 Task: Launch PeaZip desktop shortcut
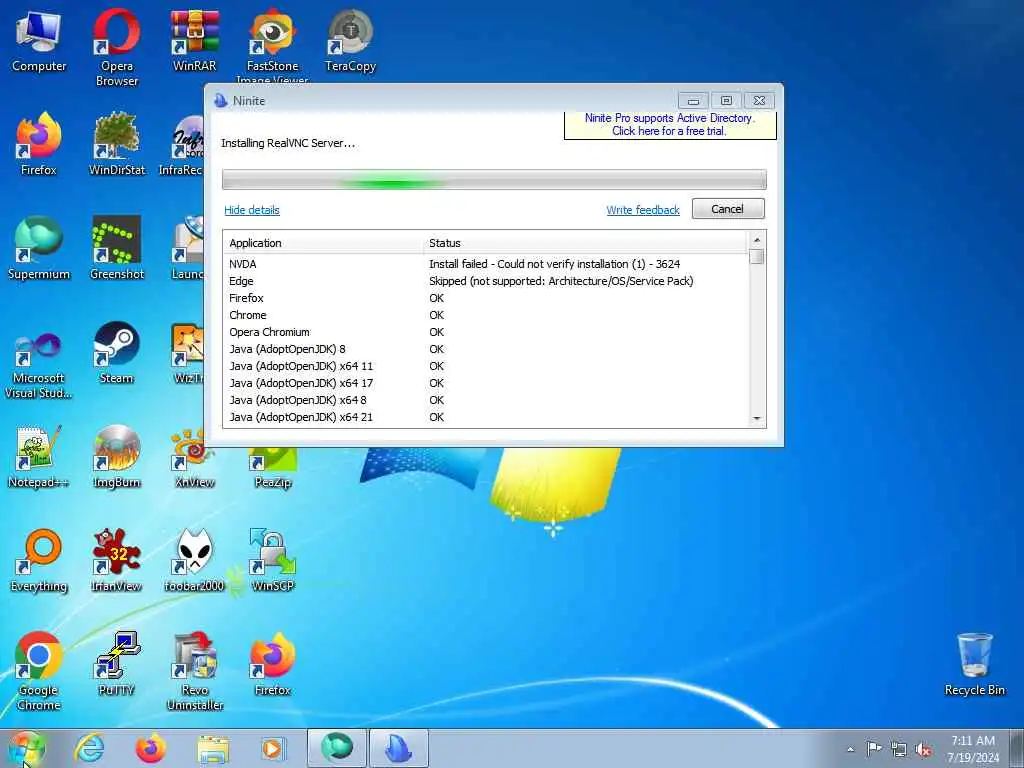point(273,467)
